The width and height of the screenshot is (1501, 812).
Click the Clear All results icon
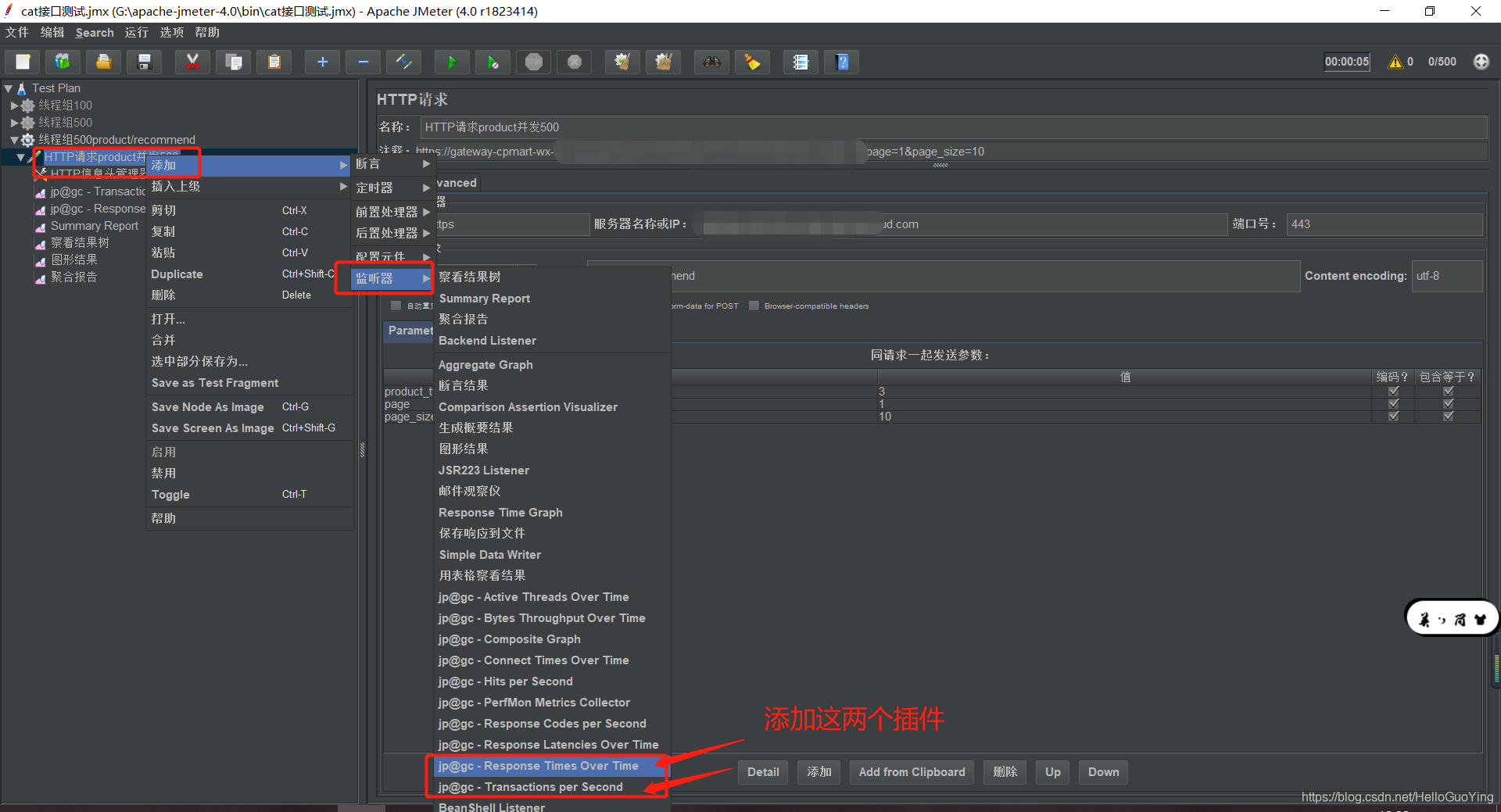tap(663, 62)
